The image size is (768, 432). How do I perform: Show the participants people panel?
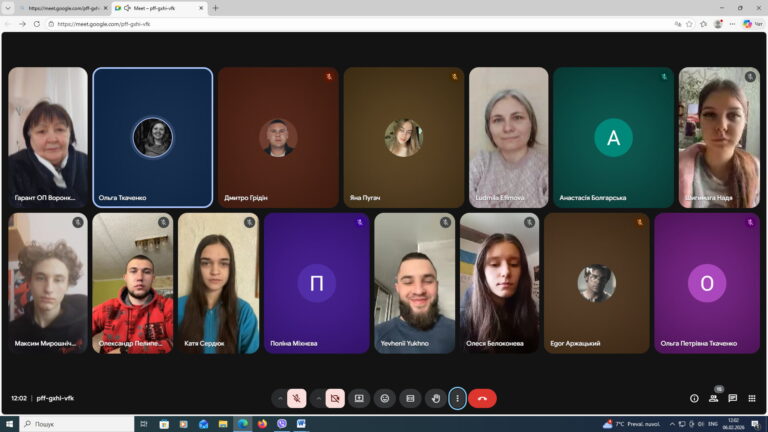click(x=713, y=398)
